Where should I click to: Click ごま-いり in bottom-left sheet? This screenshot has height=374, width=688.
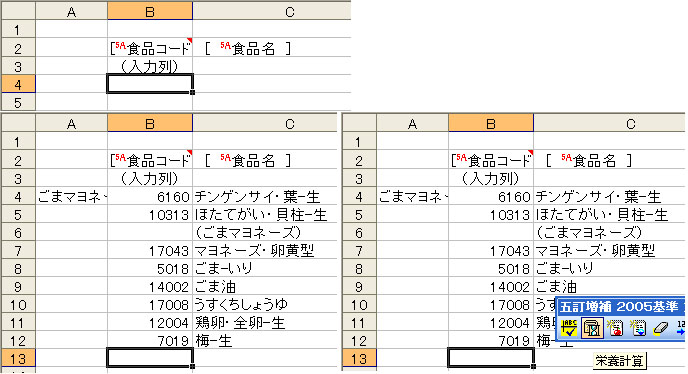(x=223, y=268)
